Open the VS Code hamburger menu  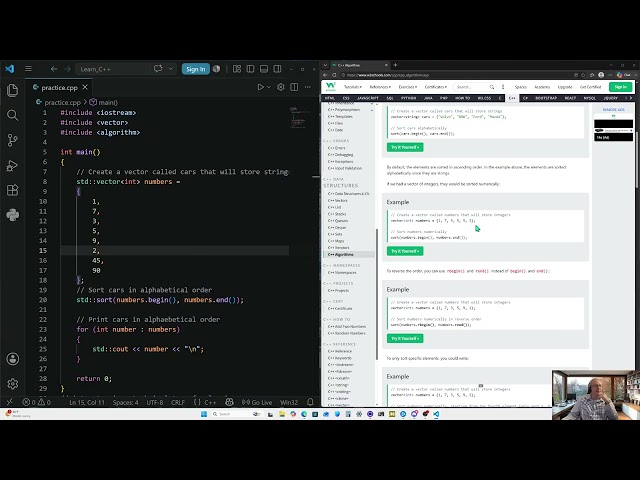[28, 69]
